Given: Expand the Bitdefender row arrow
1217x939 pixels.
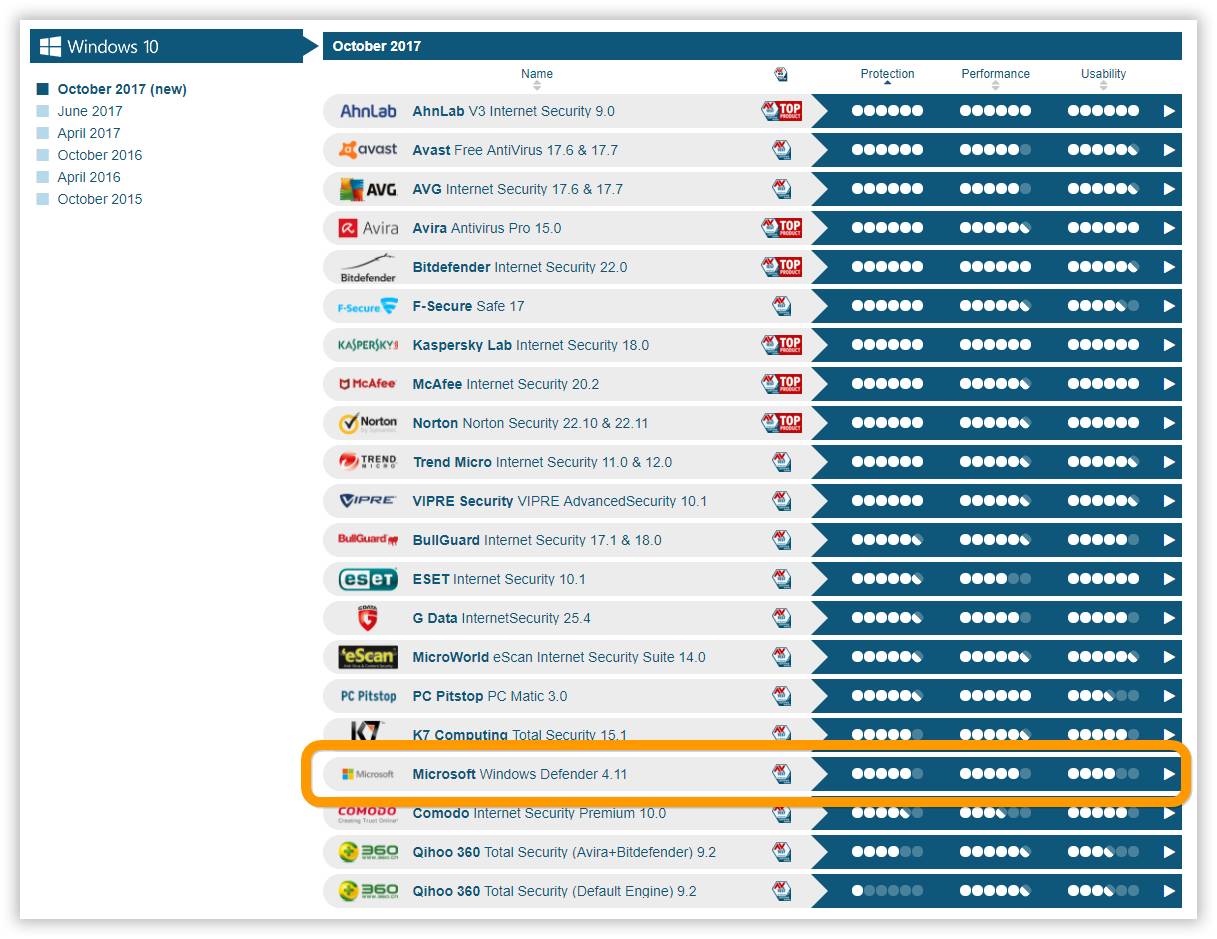Looking at the screenshot, I should pos(1169,267).
